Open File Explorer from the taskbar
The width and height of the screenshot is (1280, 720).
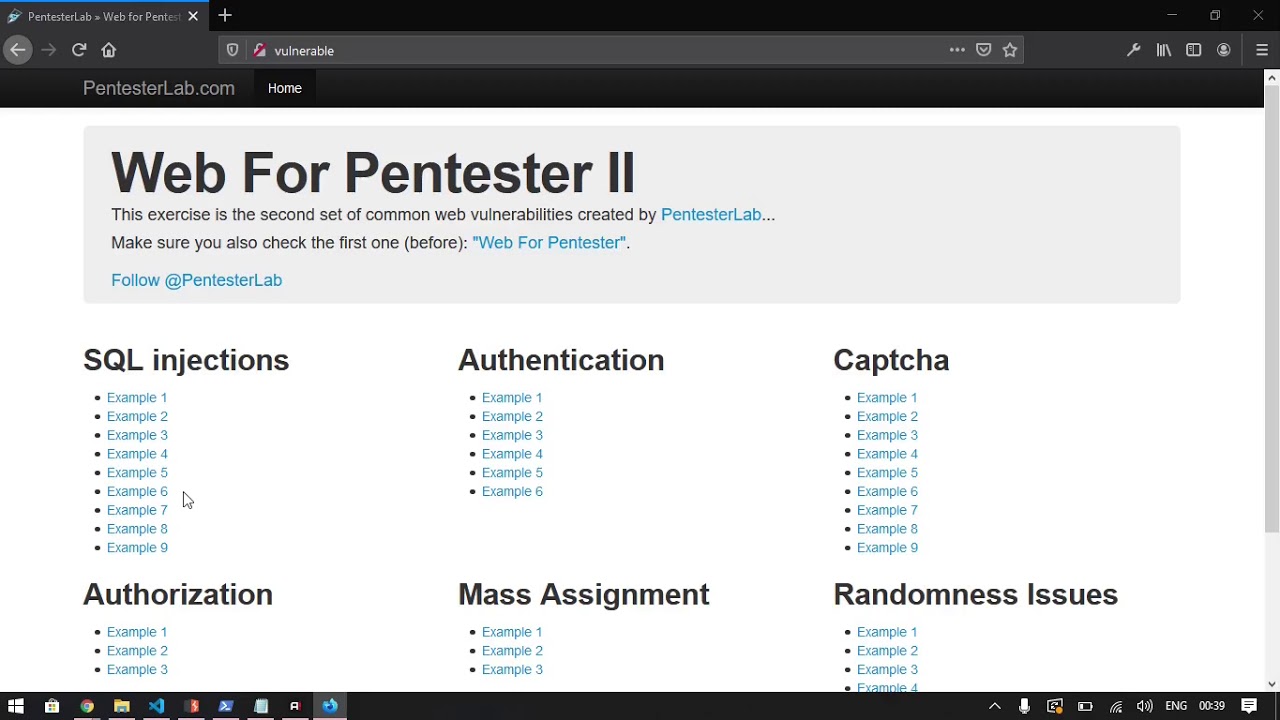coord(122,706)
